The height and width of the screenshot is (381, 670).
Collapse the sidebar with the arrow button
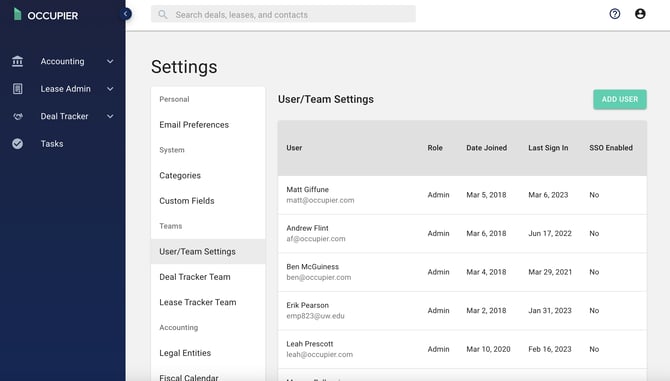pyautogui.click(x=126, y=14)
